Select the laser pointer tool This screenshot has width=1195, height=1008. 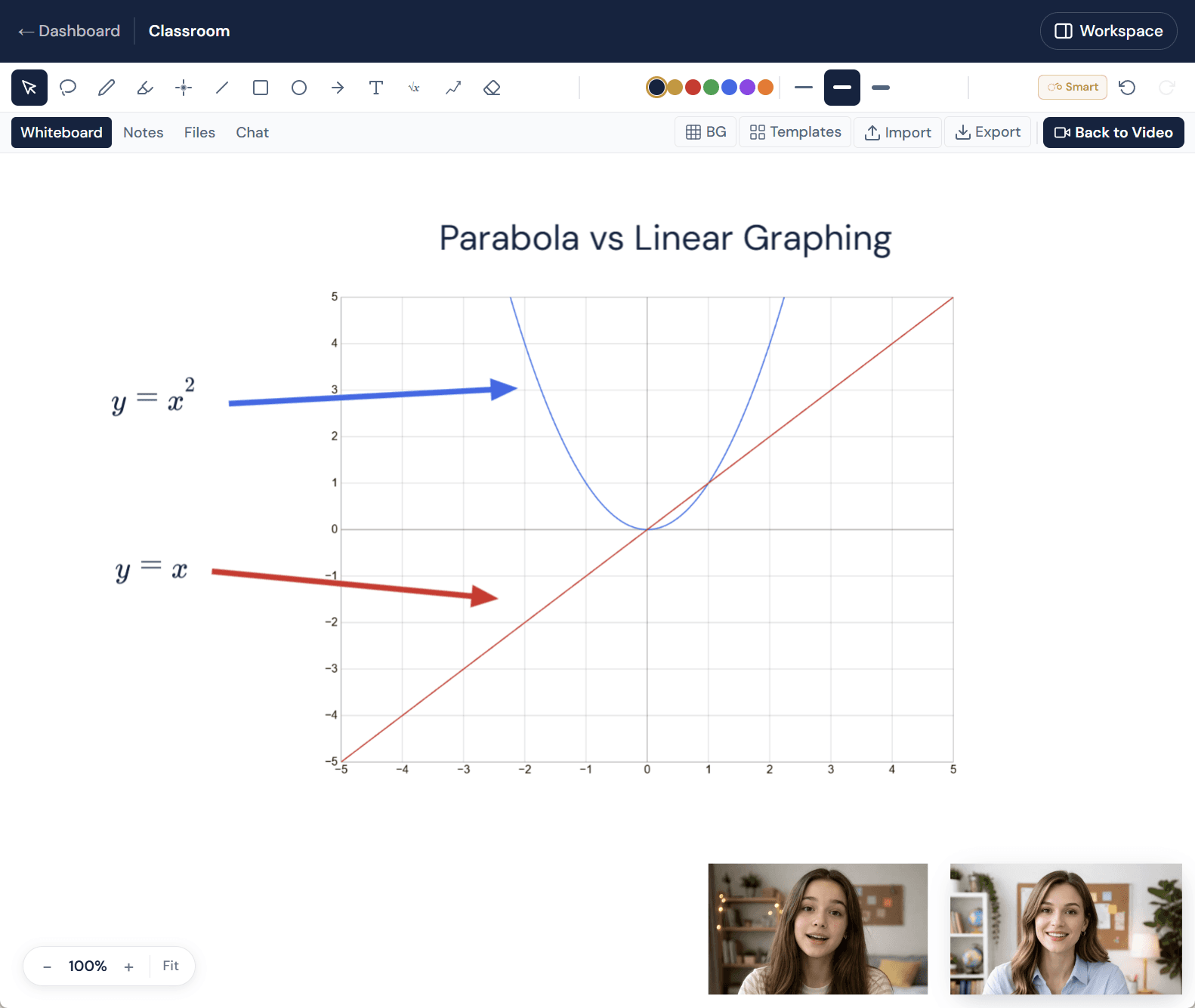184,88
